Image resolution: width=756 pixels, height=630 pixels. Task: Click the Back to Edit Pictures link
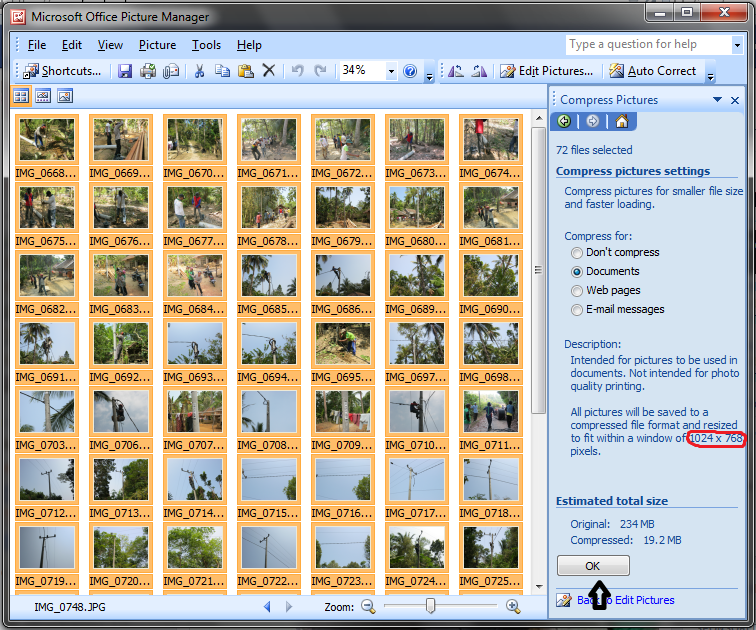(x=626, y=600)
